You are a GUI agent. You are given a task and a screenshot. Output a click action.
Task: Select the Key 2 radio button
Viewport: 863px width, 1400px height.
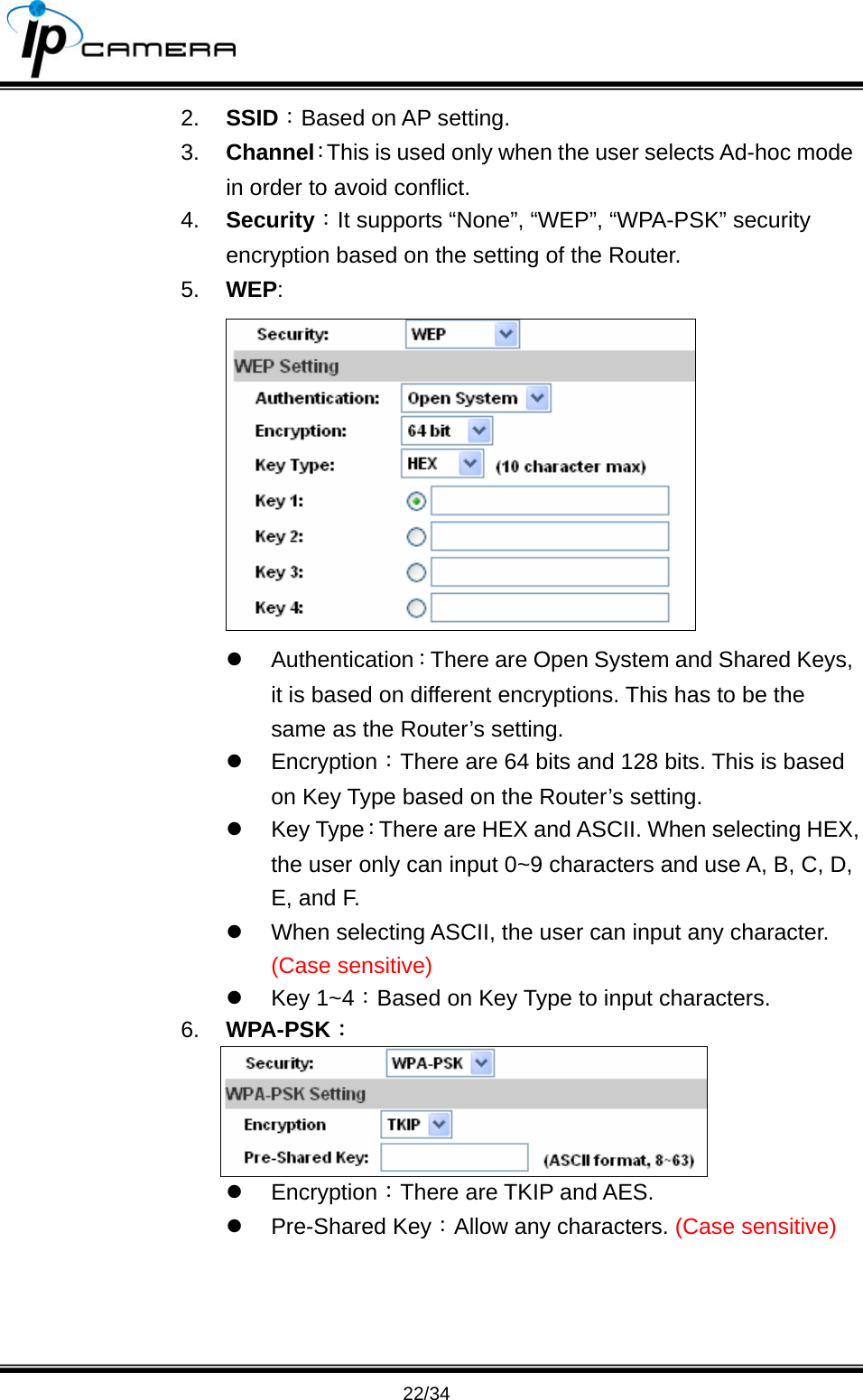pos(415,536)
